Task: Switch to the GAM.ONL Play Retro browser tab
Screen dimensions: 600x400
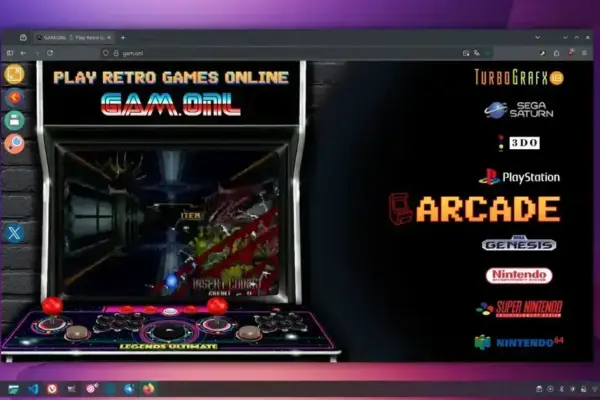Action: click(x=73, y=38)
